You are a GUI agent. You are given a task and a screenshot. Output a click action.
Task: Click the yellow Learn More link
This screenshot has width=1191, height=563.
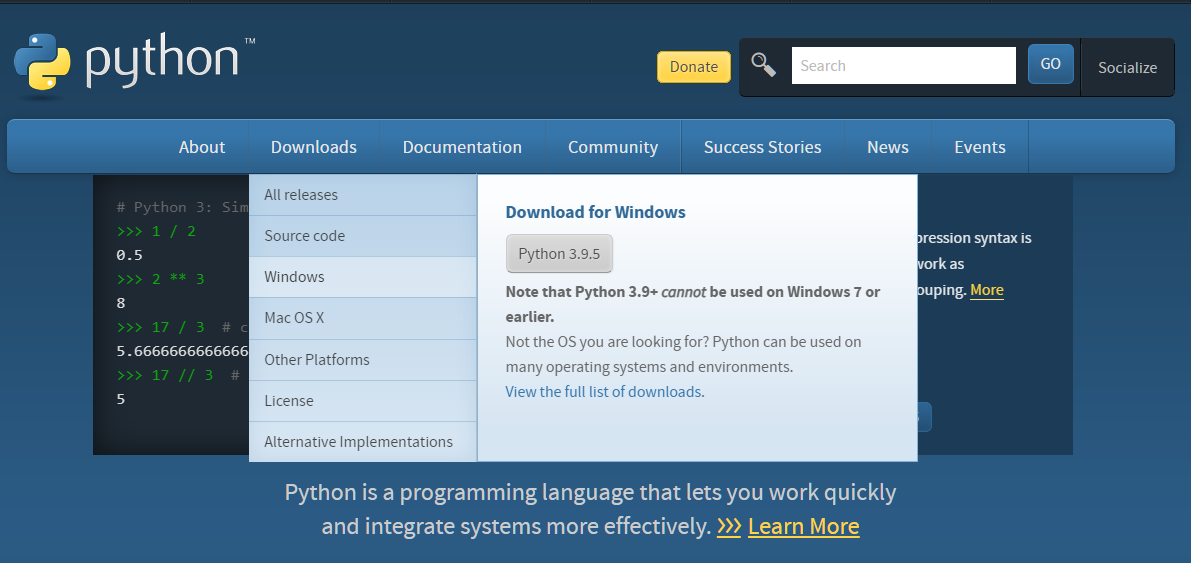(803, 526)
